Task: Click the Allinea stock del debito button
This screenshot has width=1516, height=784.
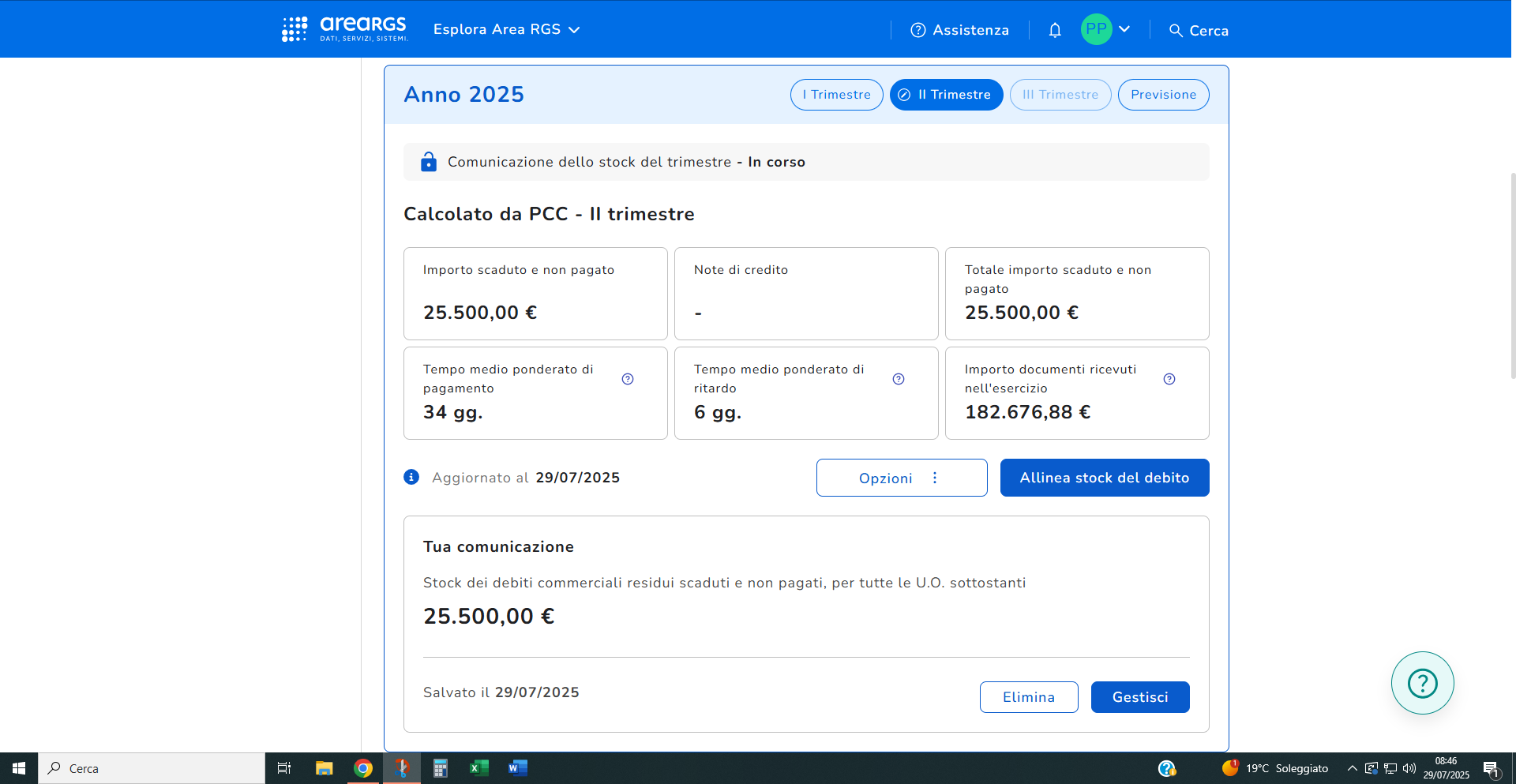Action: 1104,478
